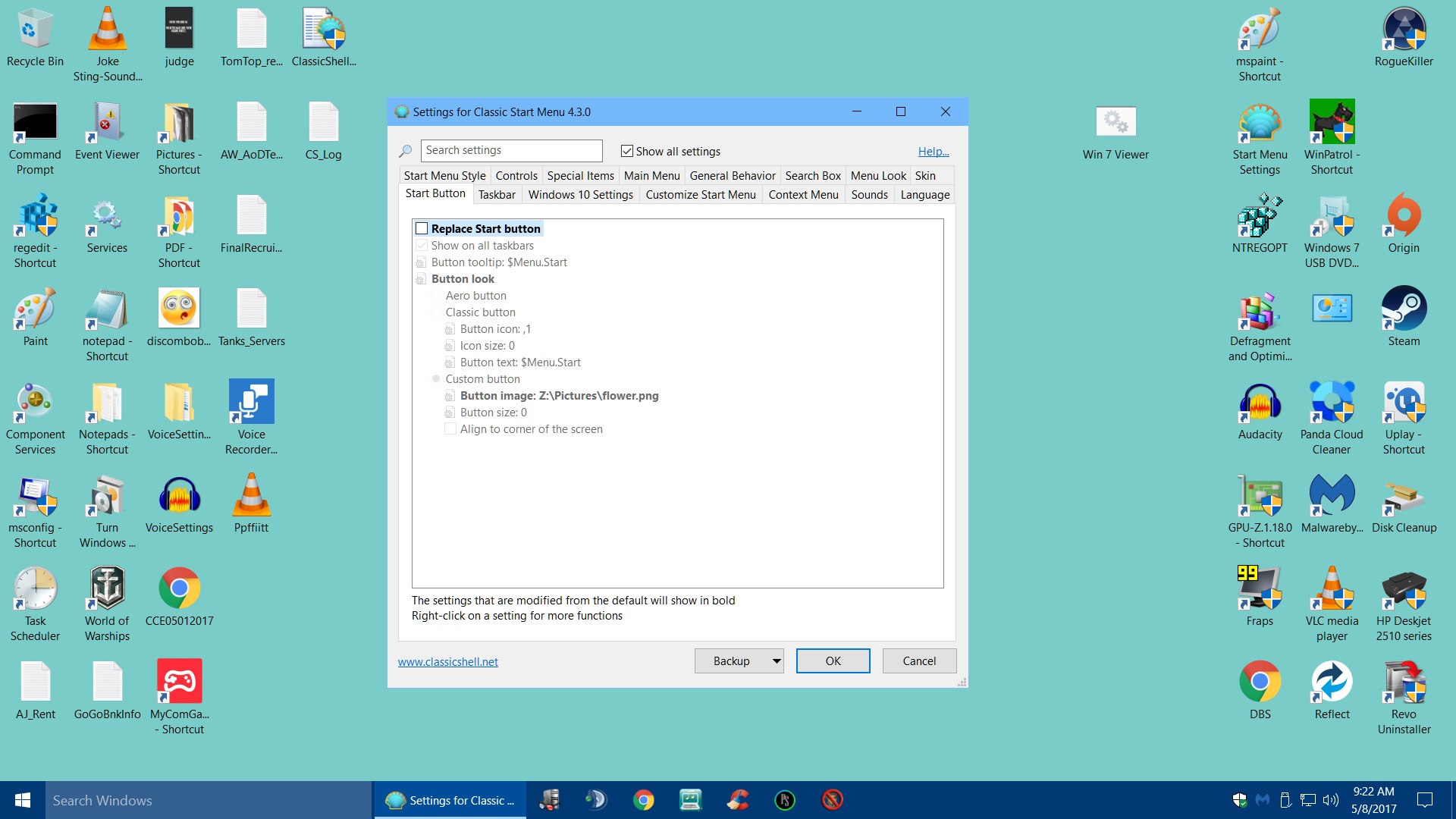Uncheck Show all settings
Image resolution: width=1456 pixels, height=819 pixels.
click(x=627, y=151)
